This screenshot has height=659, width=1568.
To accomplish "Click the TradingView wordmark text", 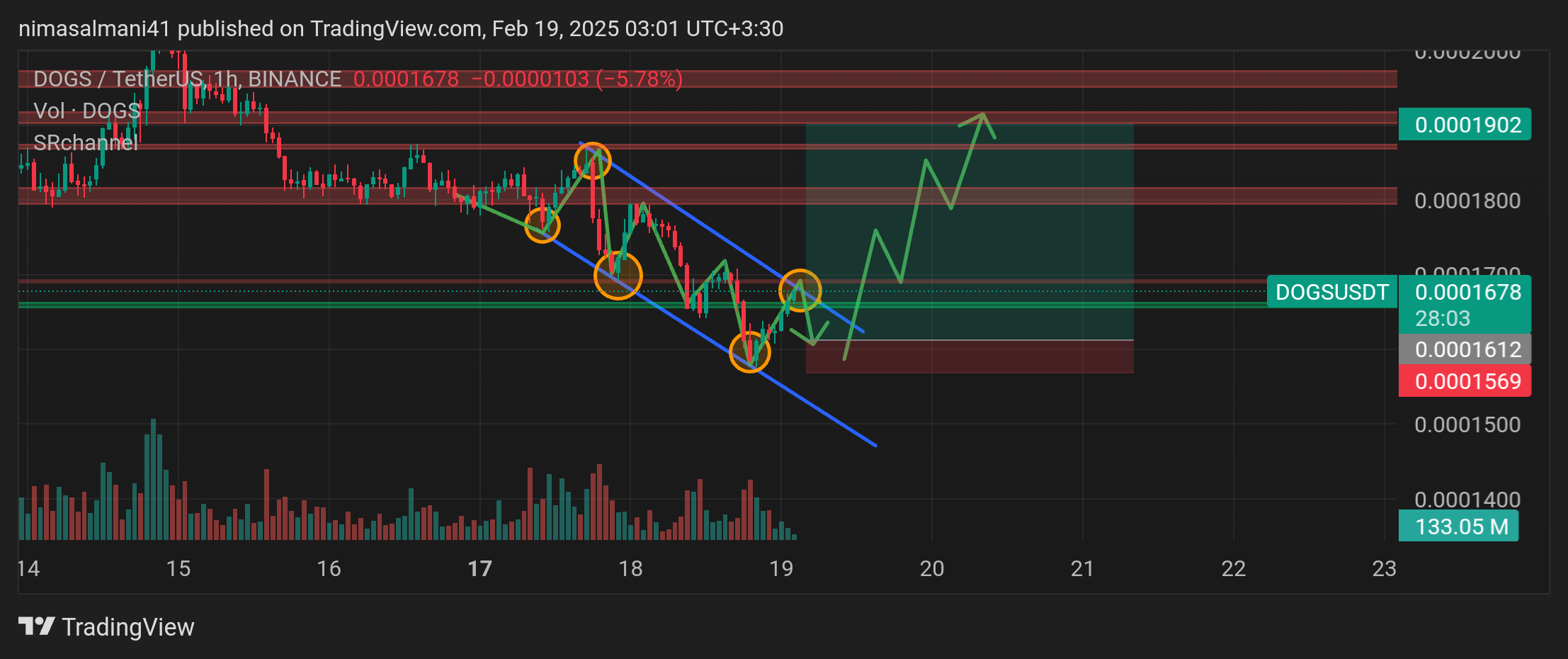I will [128, 627].
